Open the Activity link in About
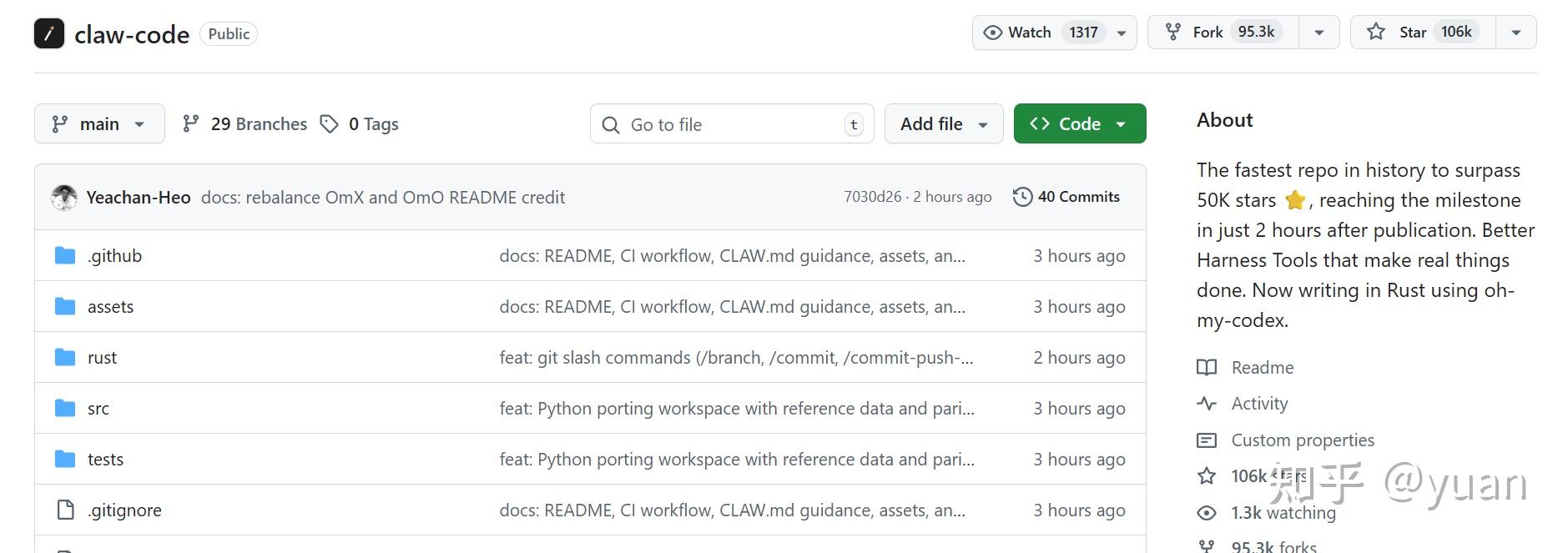This screenshot has height=553, width=1568. tap(1260, 404)
